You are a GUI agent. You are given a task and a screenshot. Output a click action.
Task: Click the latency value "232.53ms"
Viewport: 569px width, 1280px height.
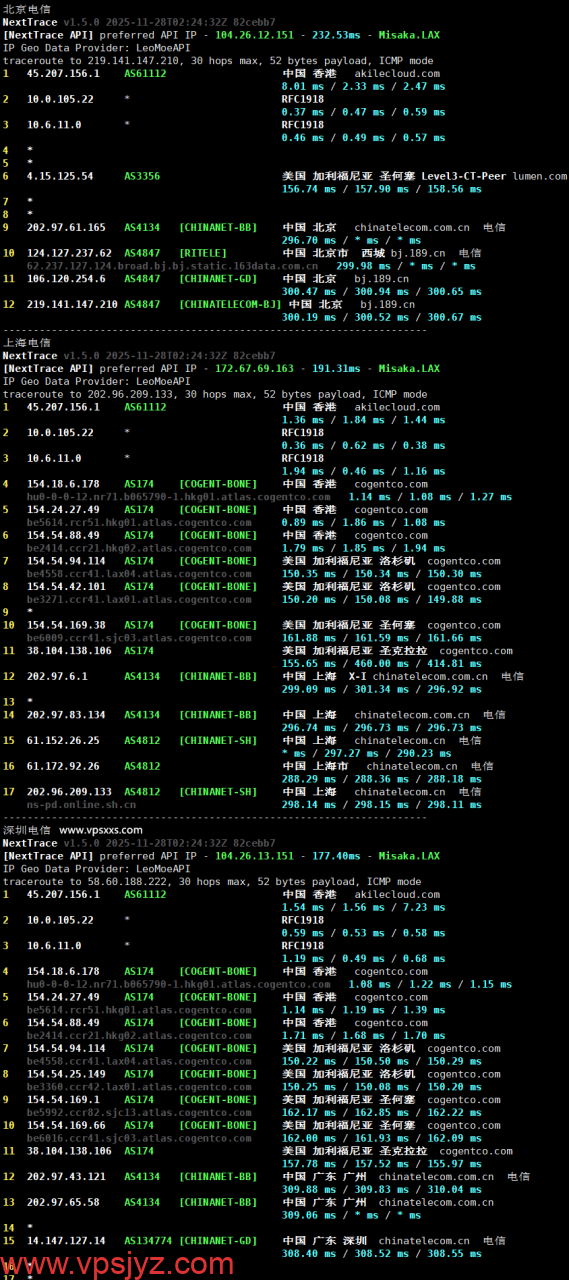coord(337,34)
